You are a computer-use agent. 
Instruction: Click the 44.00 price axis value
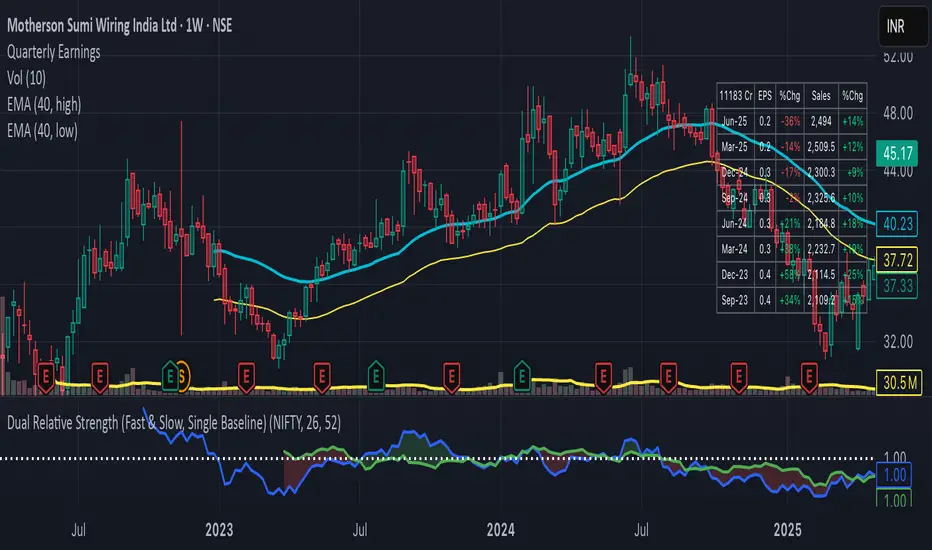(898, 171)
